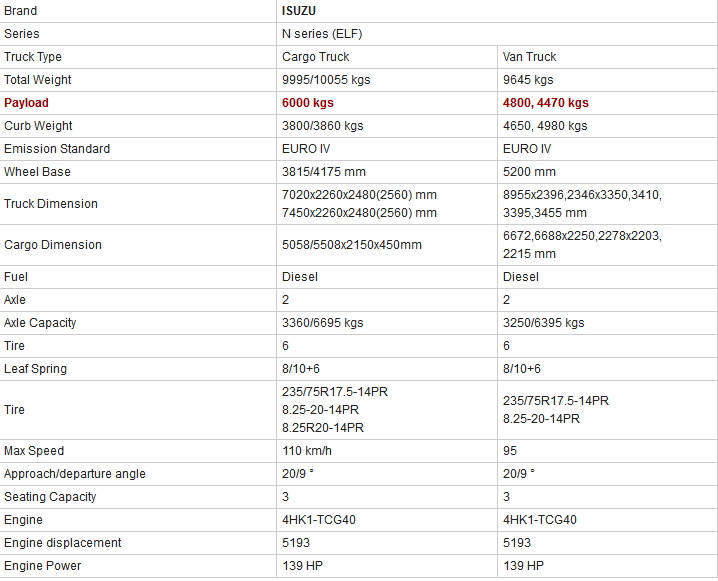Click the 7020x2260x2480(2560) mm dimension line
The image size is (718, 581).
coord(359,195)
